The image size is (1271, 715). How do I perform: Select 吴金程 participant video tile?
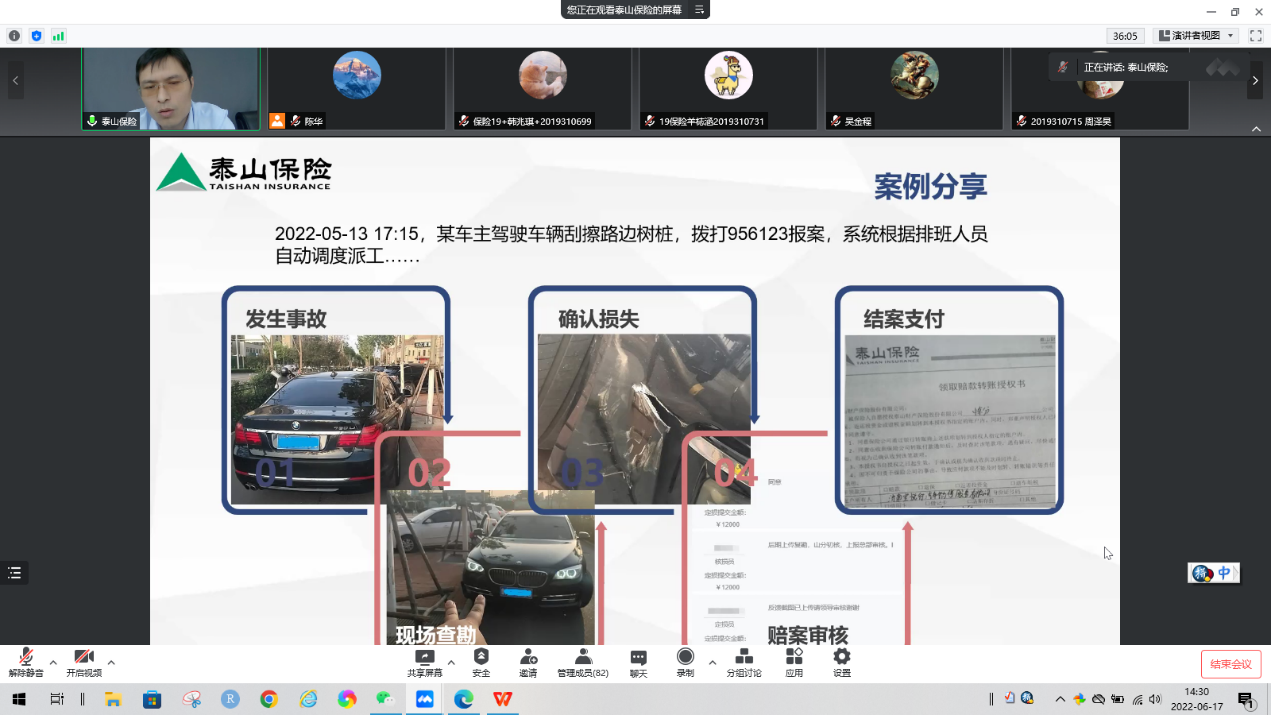click(914, 88)
